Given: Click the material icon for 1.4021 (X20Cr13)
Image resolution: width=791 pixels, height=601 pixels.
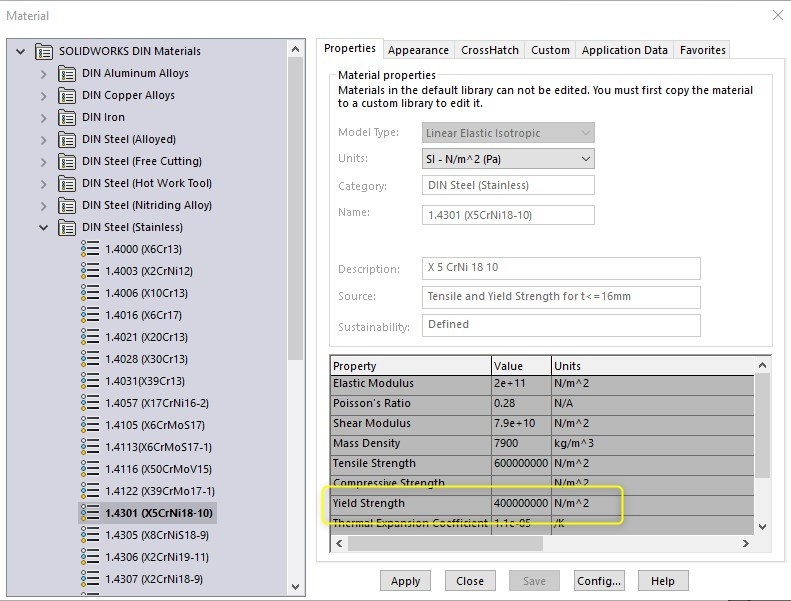Looking at the screenshot, I should click(90, 337).
